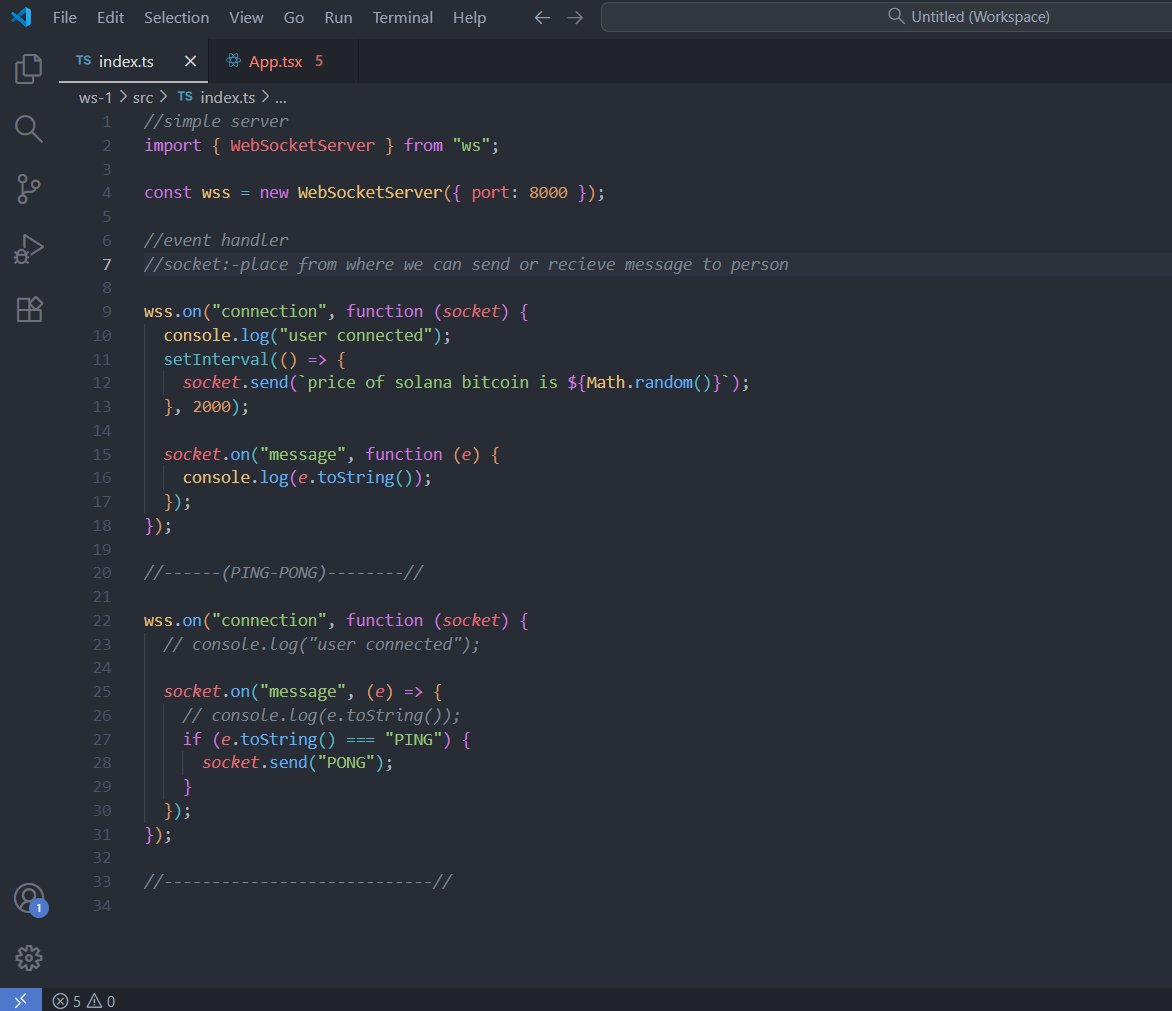The height and width of the screenshot is (1011, 1172).
Task: Click the 2000 interval value
Action: [x=212, y=406]
